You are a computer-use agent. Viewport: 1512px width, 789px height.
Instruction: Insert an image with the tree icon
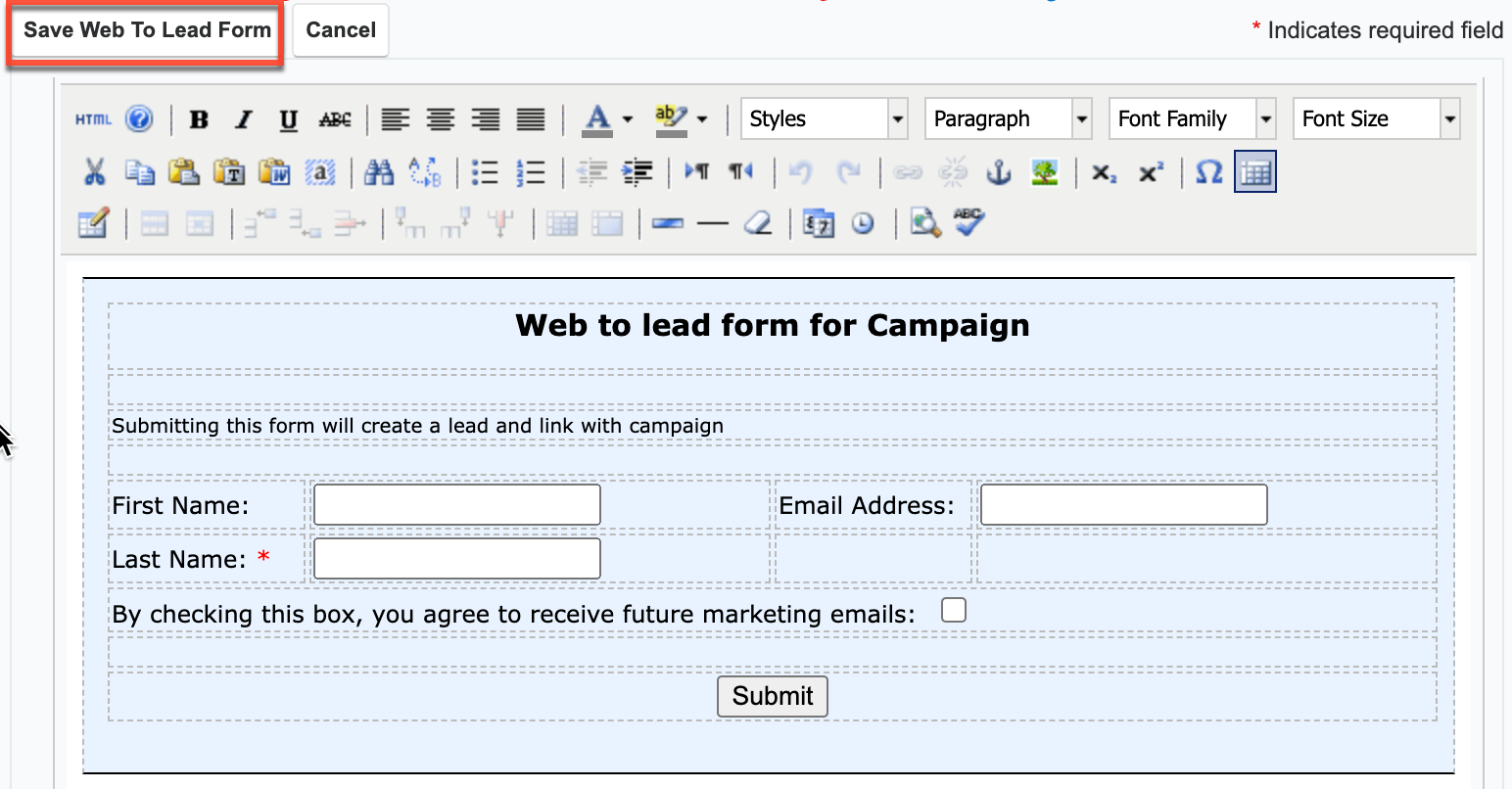tap(1044, 172)
